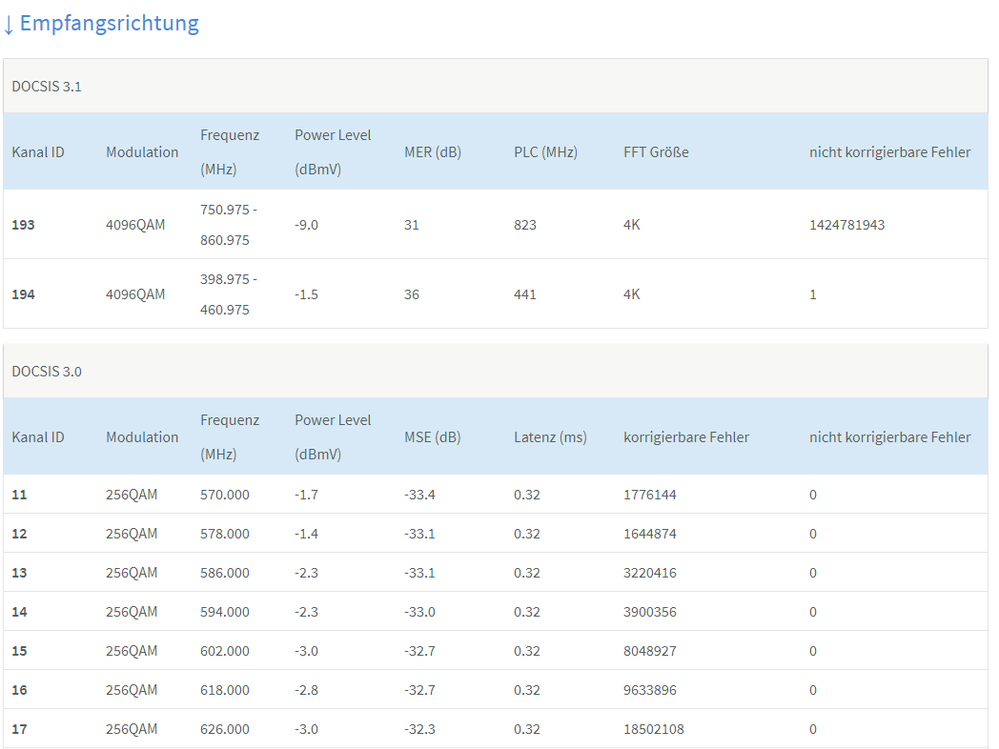Click the -33.4 MSE value
Screen dimensions: 999x749
pos(419,494)
